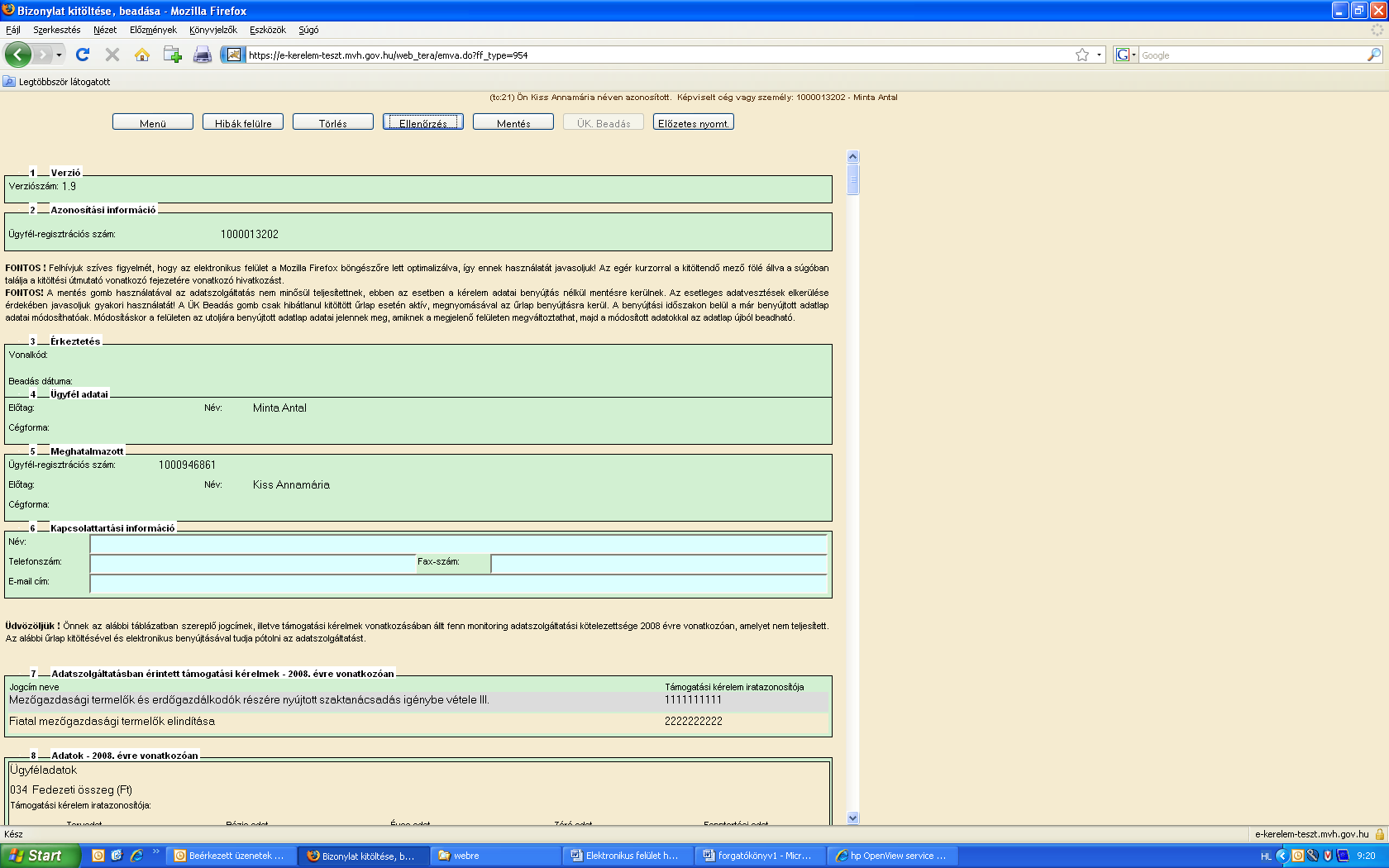Expand the address bar history dropdown
Screen dimensions: 1389x868
coord(1099,55)
